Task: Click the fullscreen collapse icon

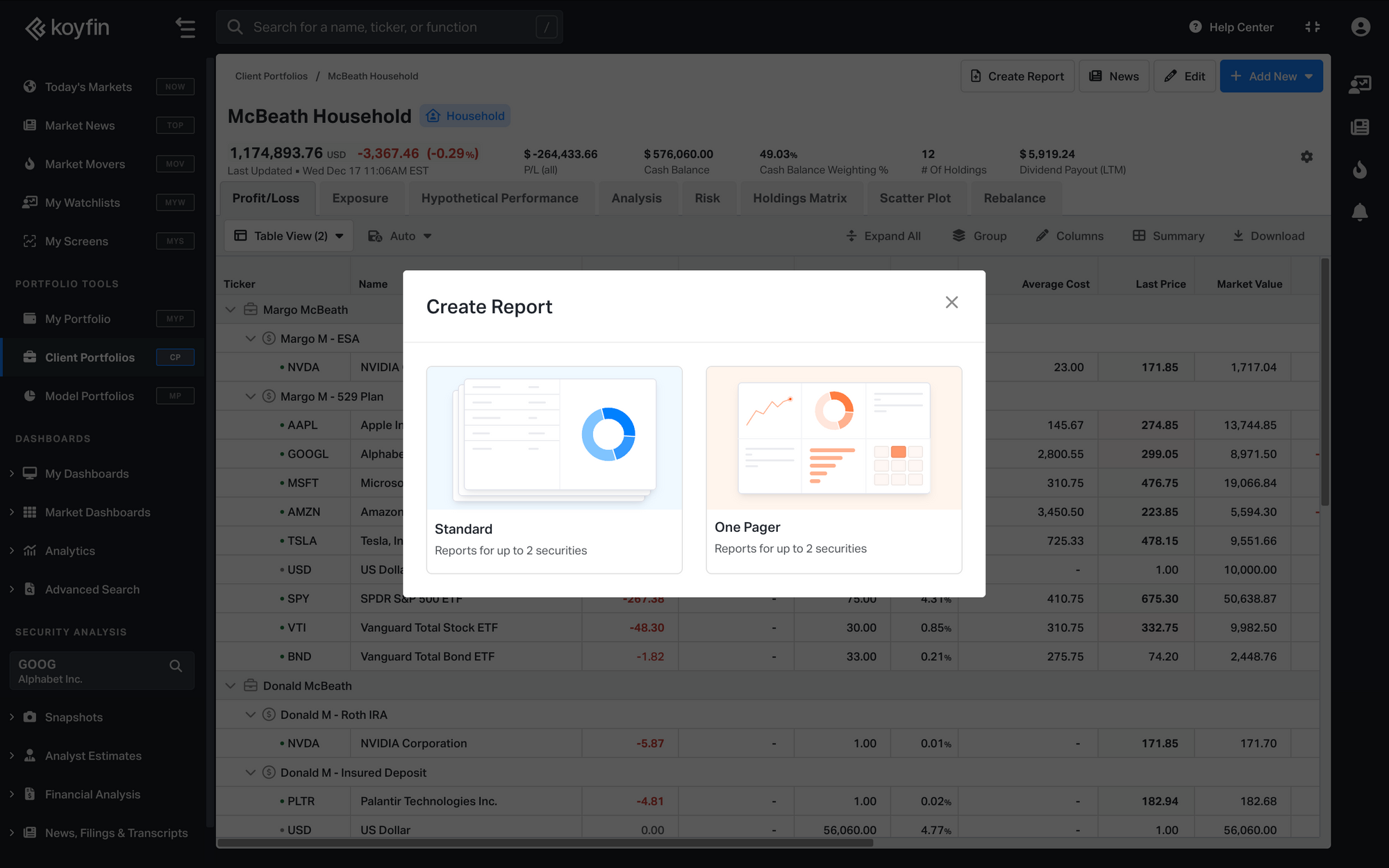Action: point(1312,27)
